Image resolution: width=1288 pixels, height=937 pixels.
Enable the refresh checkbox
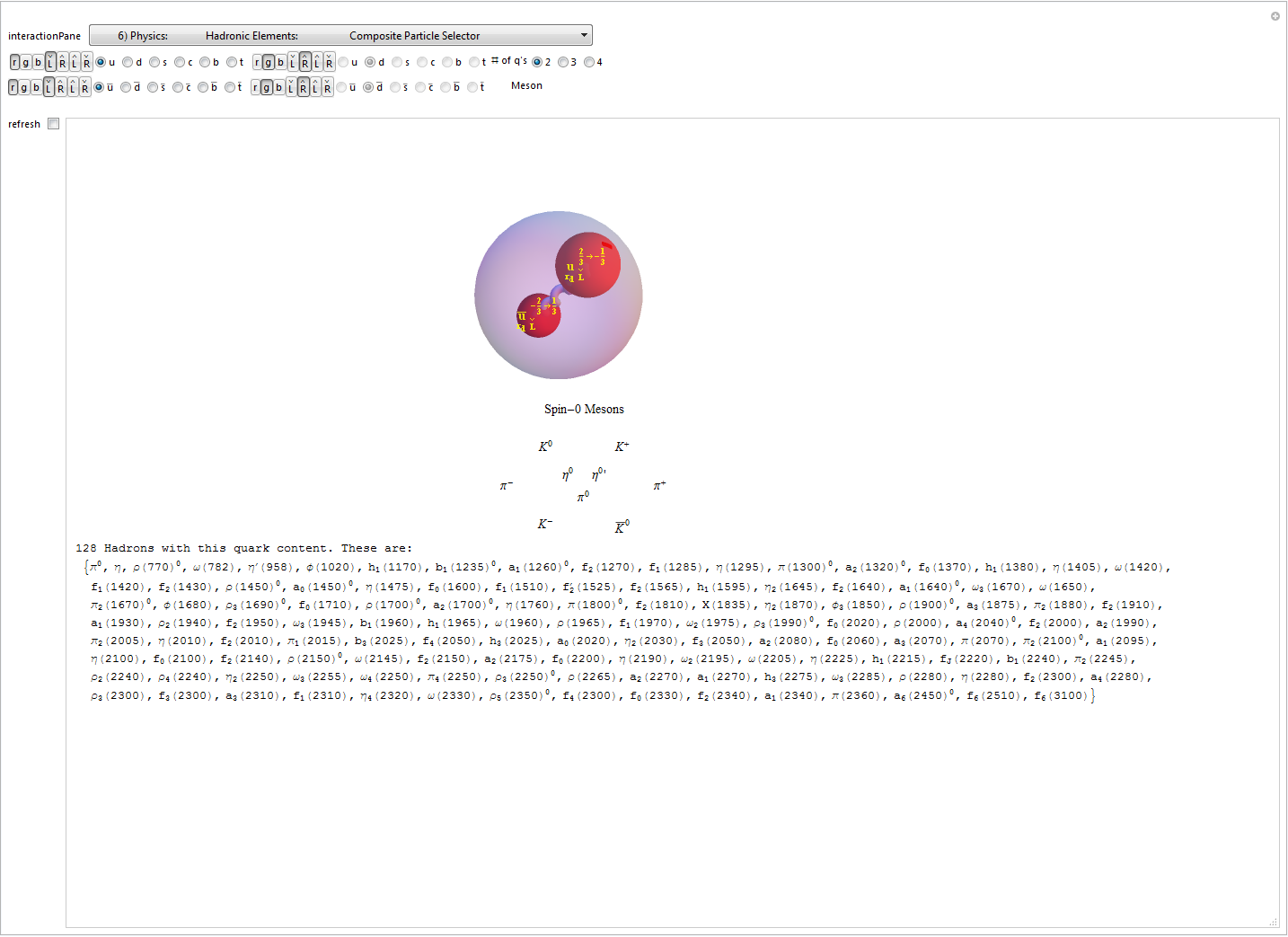coord(54,124)
